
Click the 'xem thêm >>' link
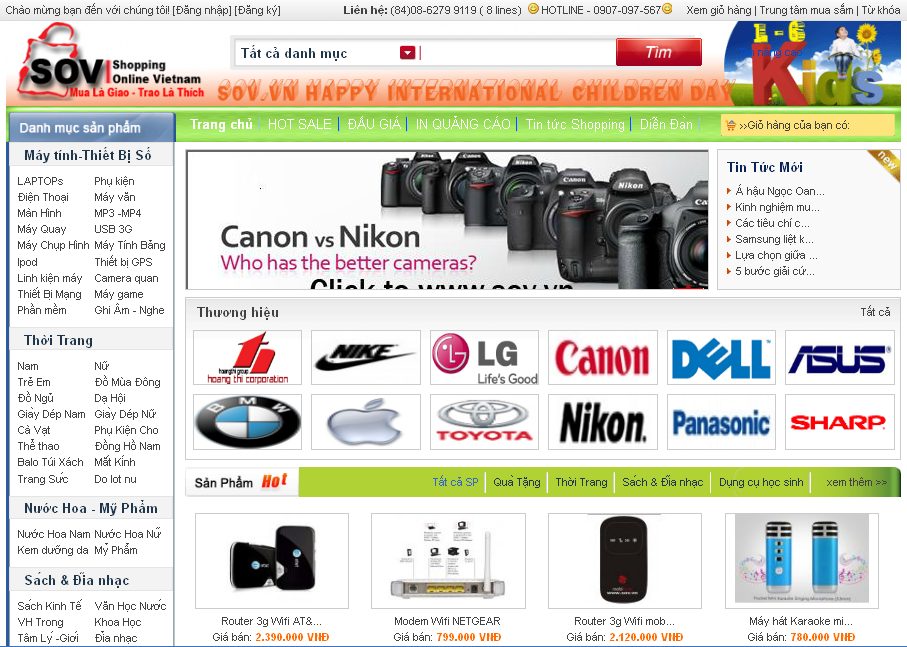click(856, 482)
